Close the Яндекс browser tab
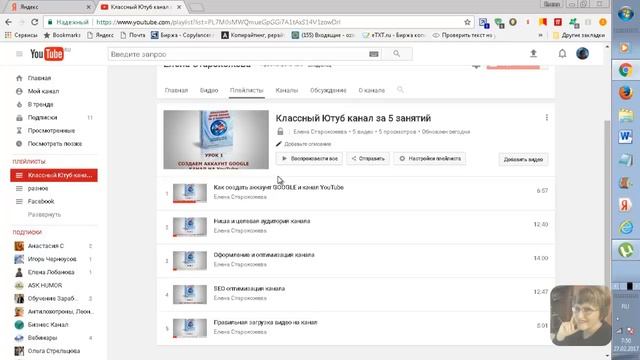The height and width of the screenshot is (360, 640). (x=89, y=7)
